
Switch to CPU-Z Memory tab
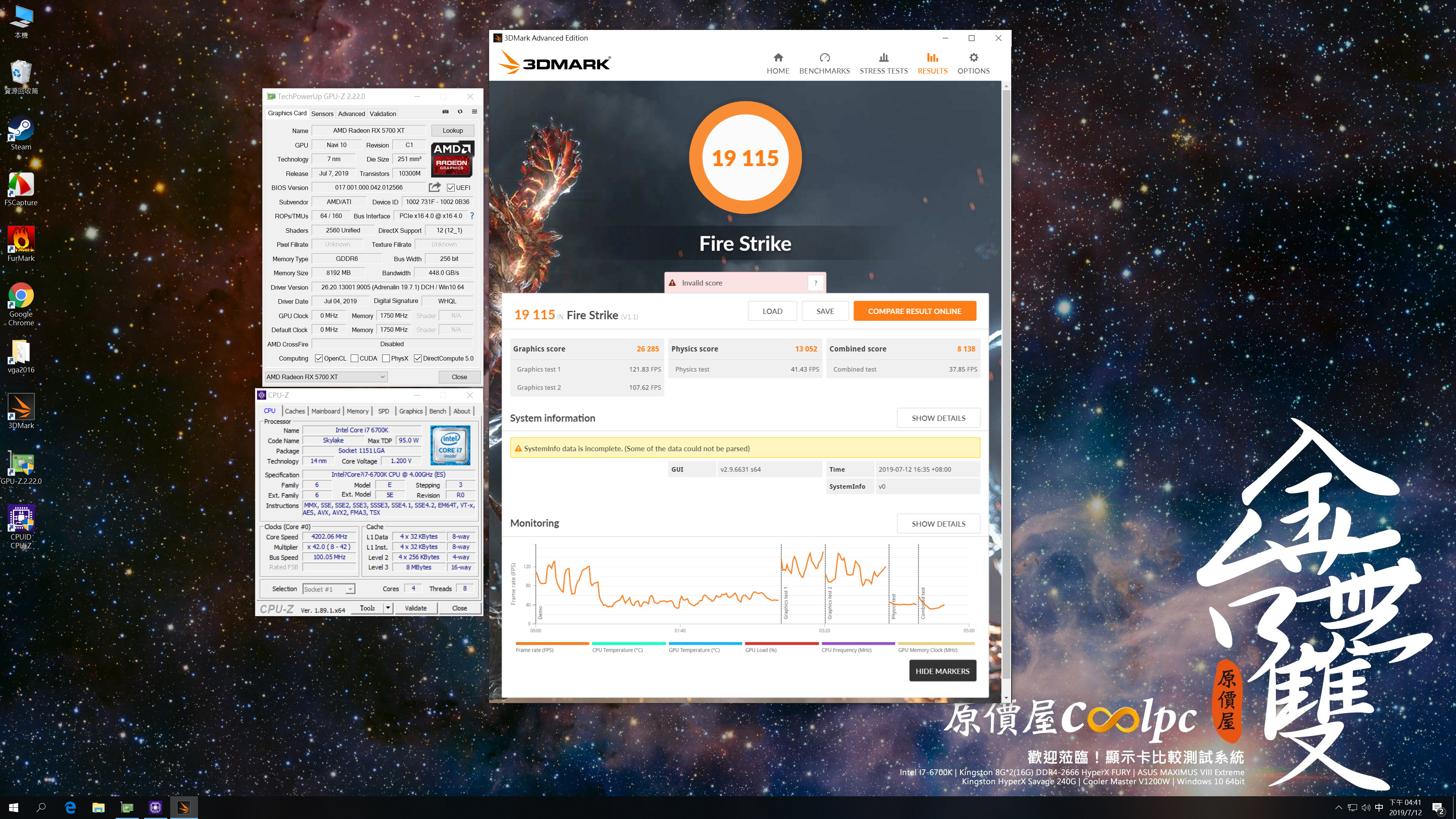(x=357, y=411)
